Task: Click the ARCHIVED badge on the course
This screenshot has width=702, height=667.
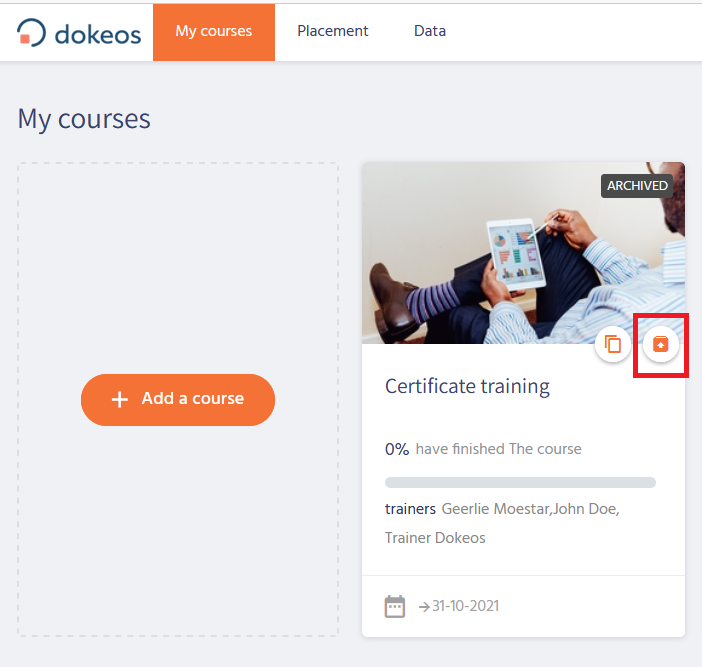Action: pos(638,186)
